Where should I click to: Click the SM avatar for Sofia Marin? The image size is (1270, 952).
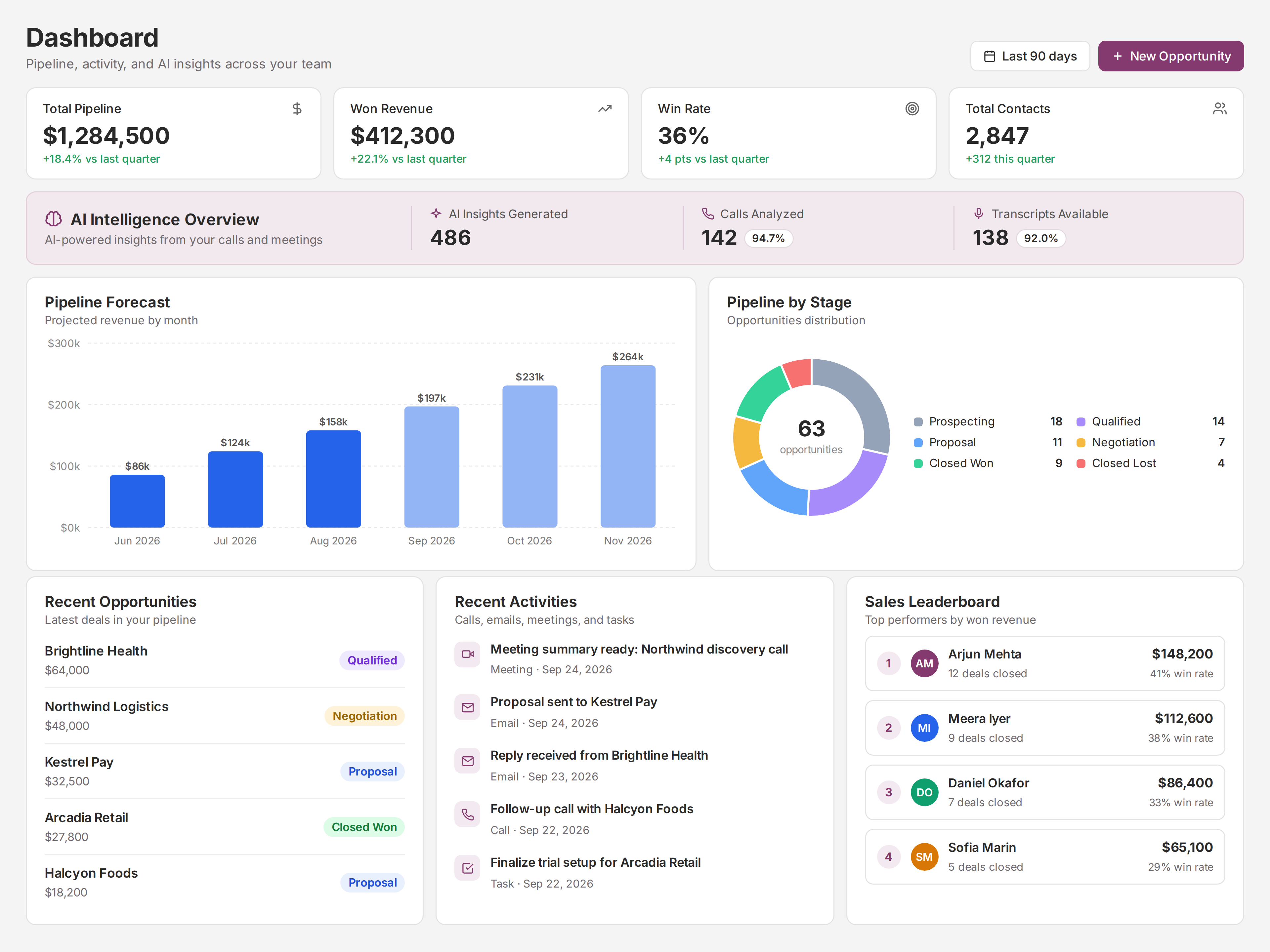924,857
